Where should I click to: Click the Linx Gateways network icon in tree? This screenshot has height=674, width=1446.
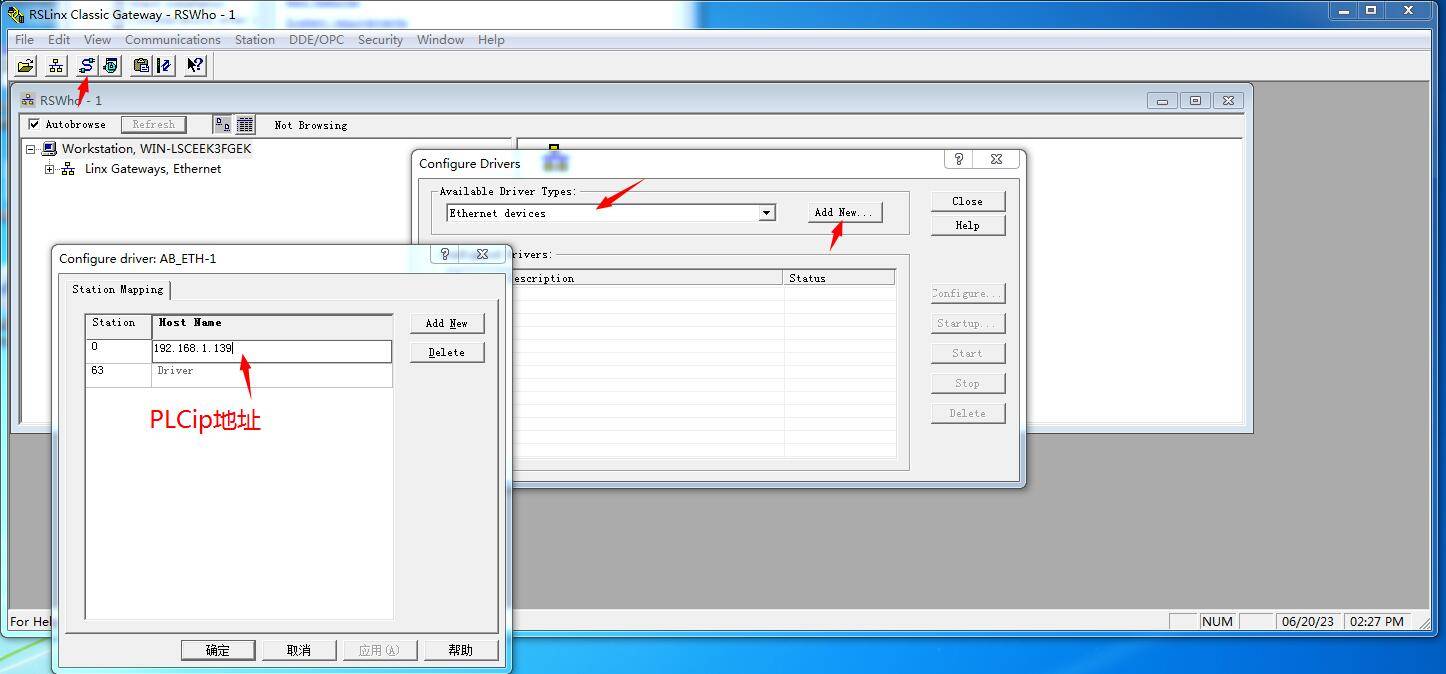click(68, 169)
